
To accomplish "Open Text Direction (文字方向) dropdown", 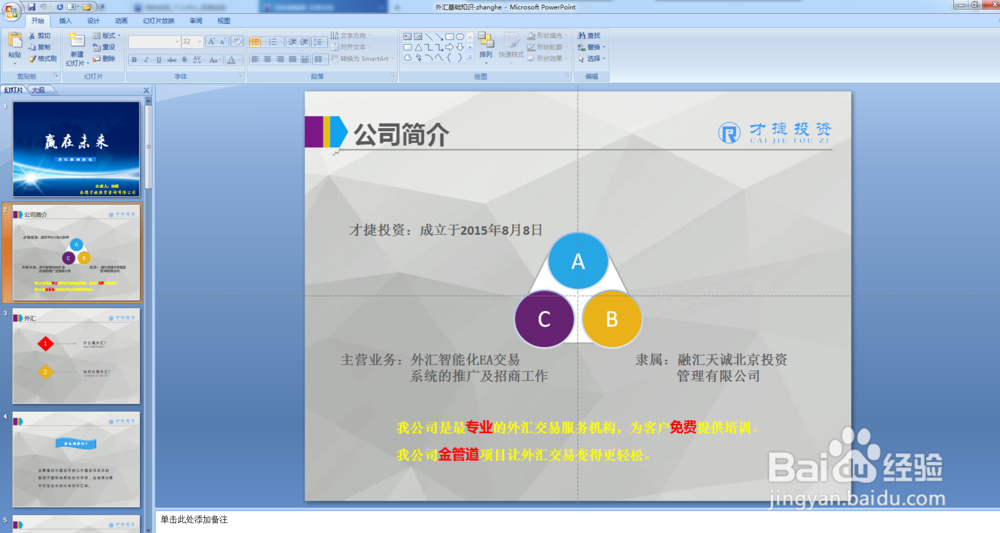I will coord(351,36).
